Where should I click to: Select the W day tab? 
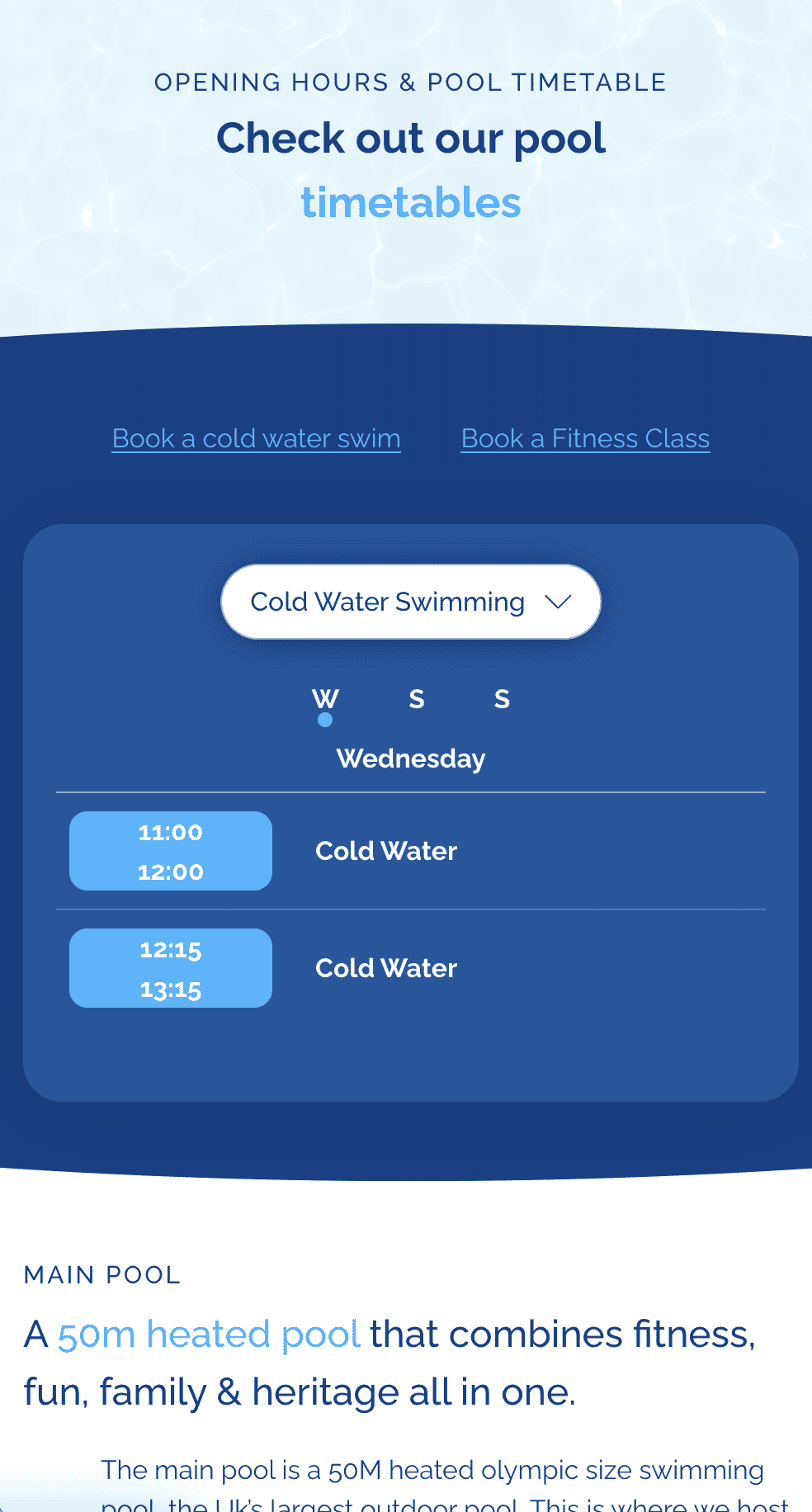pos(325,698)
